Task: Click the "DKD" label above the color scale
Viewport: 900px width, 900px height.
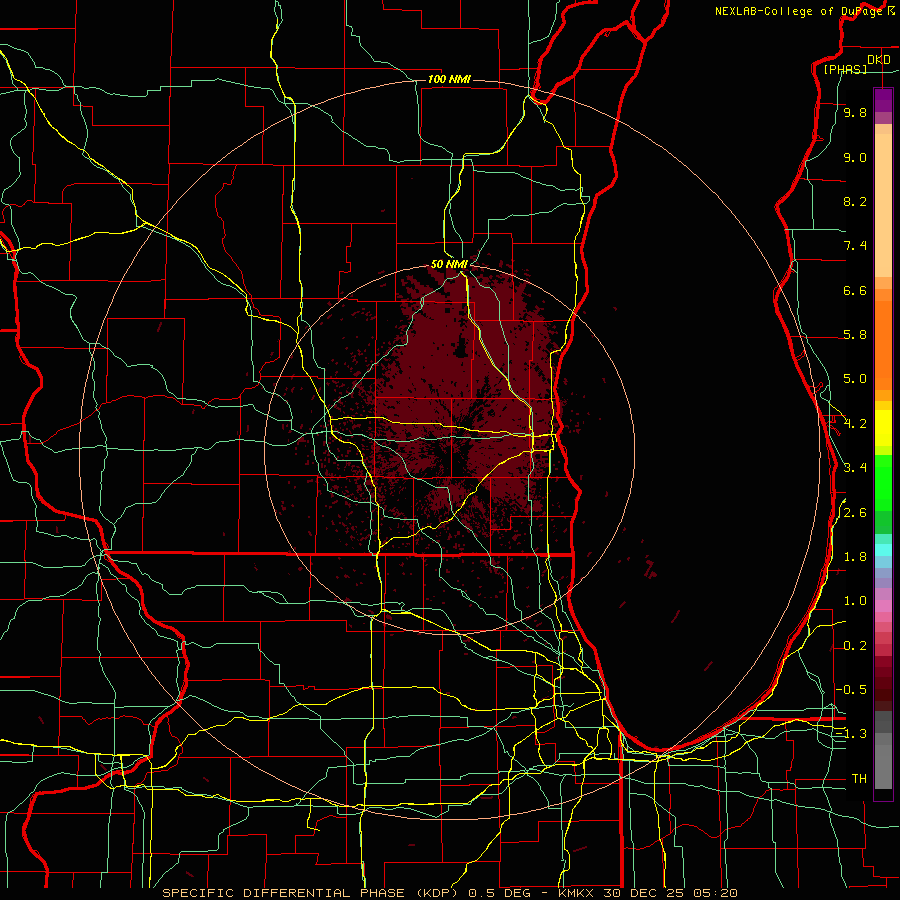Action: (x=879, y=60)
